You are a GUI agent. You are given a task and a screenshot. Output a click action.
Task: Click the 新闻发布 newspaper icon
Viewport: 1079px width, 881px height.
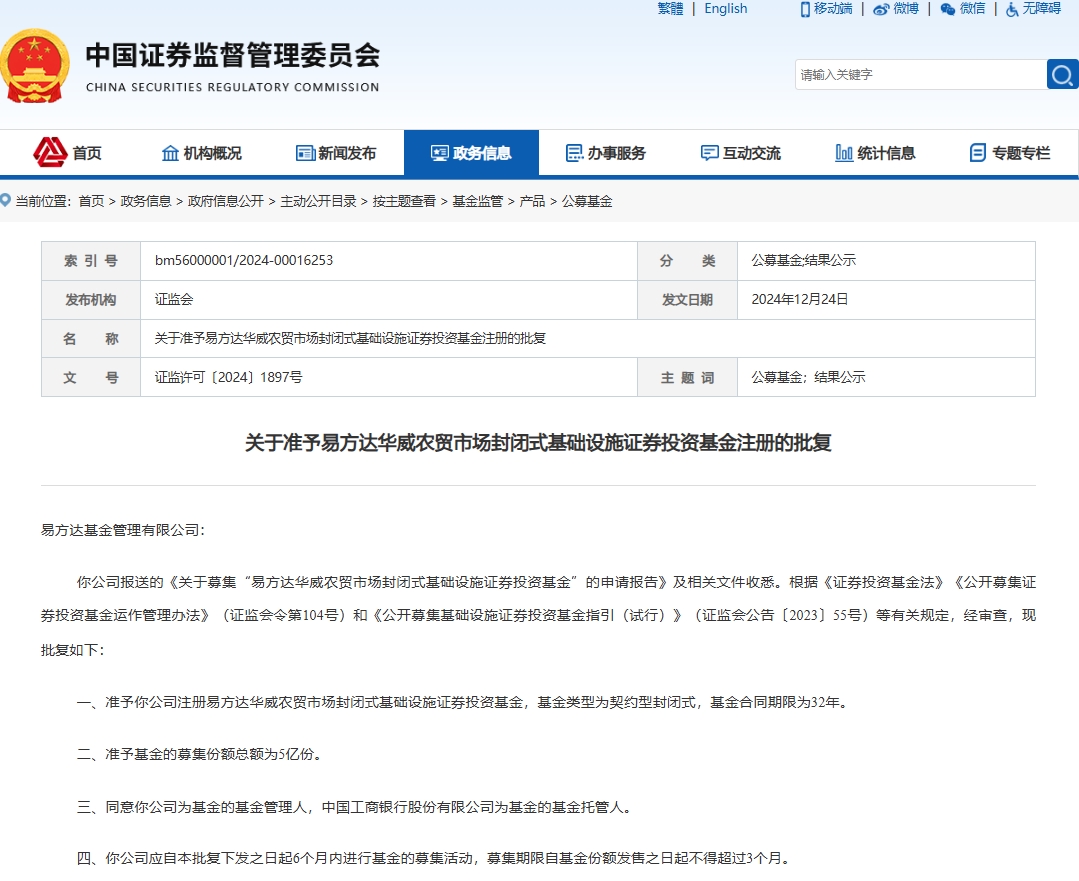tap(305, 153)
